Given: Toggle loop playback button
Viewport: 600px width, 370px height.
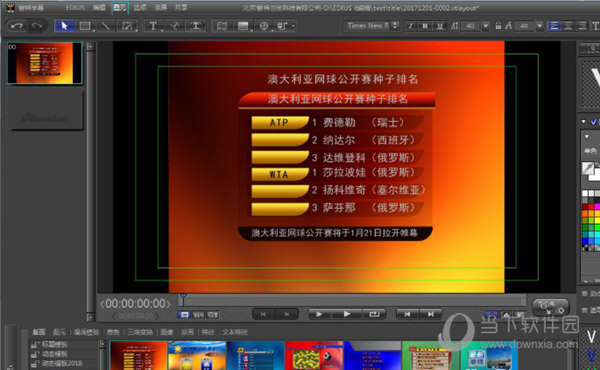Looking at the screenshot, I should click(x=374, y=315).
